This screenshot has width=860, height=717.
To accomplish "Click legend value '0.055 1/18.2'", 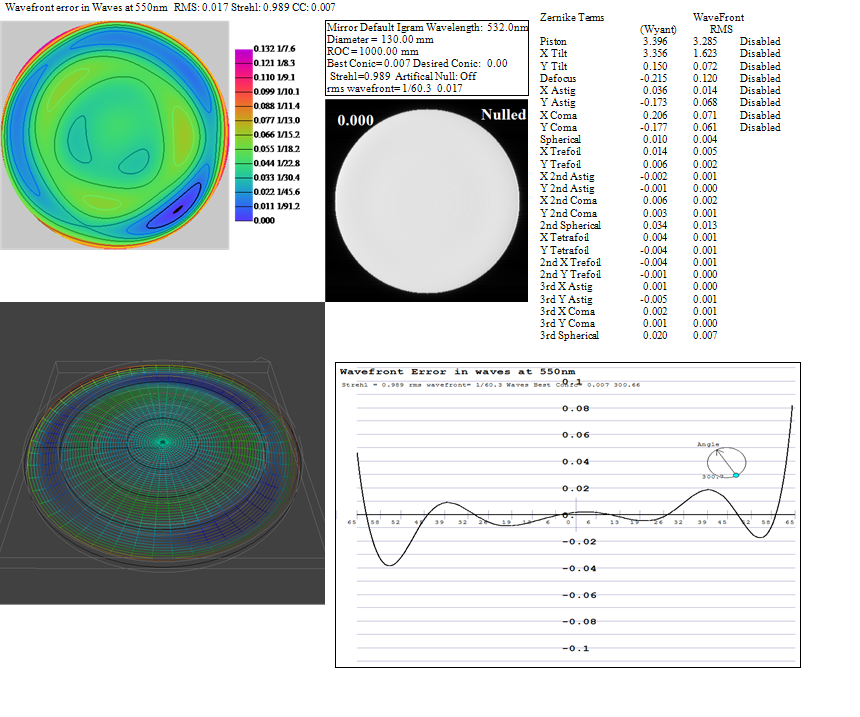I will 276,149.
